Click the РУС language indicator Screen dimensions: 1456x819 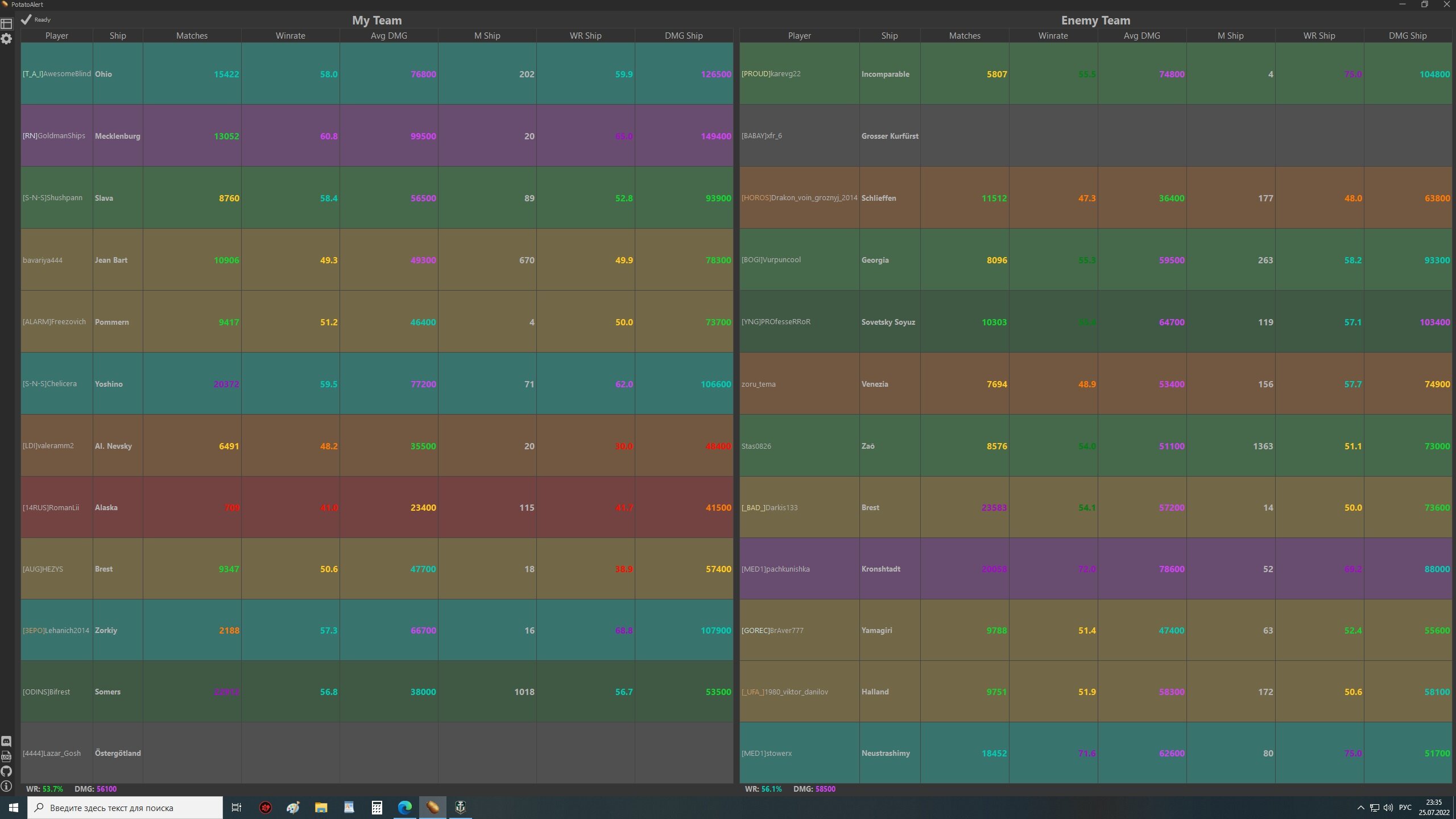(1405, 808)
